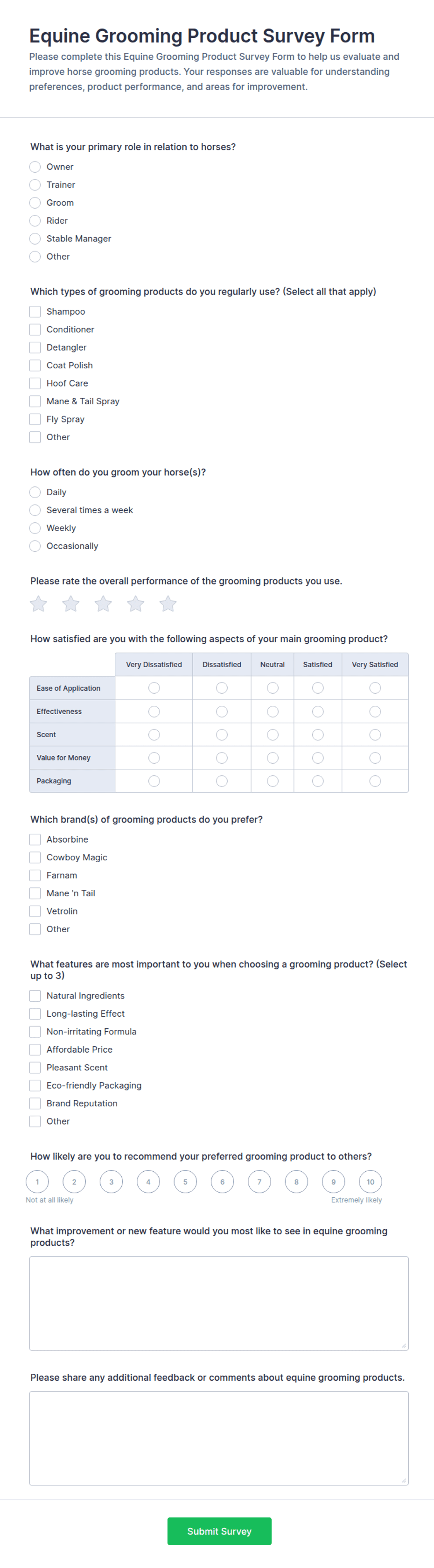Choose 10 on the recommendation scale

click(370, 1181)
